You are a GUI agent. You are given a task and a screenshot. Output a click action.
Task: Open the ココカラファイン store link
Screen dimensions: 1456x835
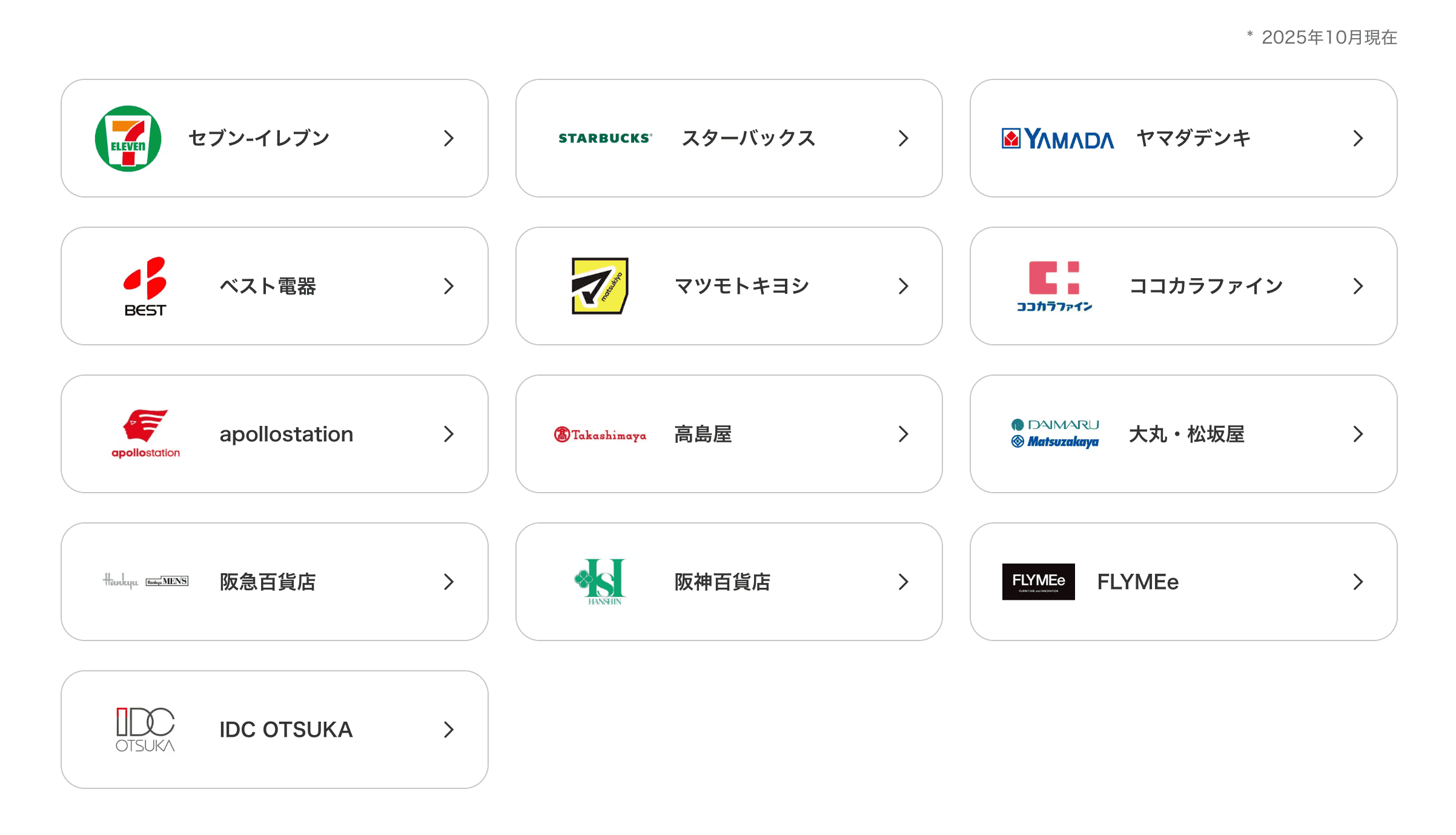point(1206,286)
